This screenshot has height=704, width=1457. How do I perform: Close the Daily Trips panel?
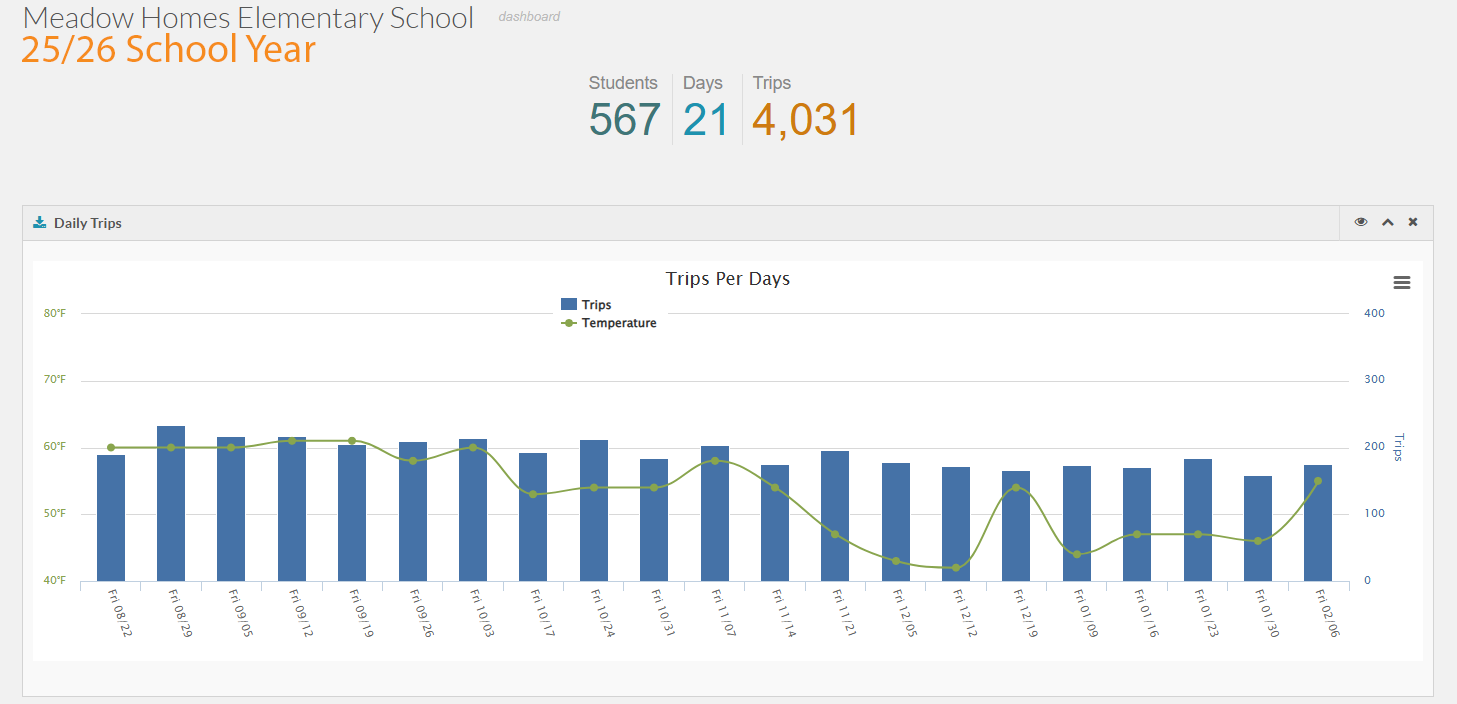tap(1413, 222)
